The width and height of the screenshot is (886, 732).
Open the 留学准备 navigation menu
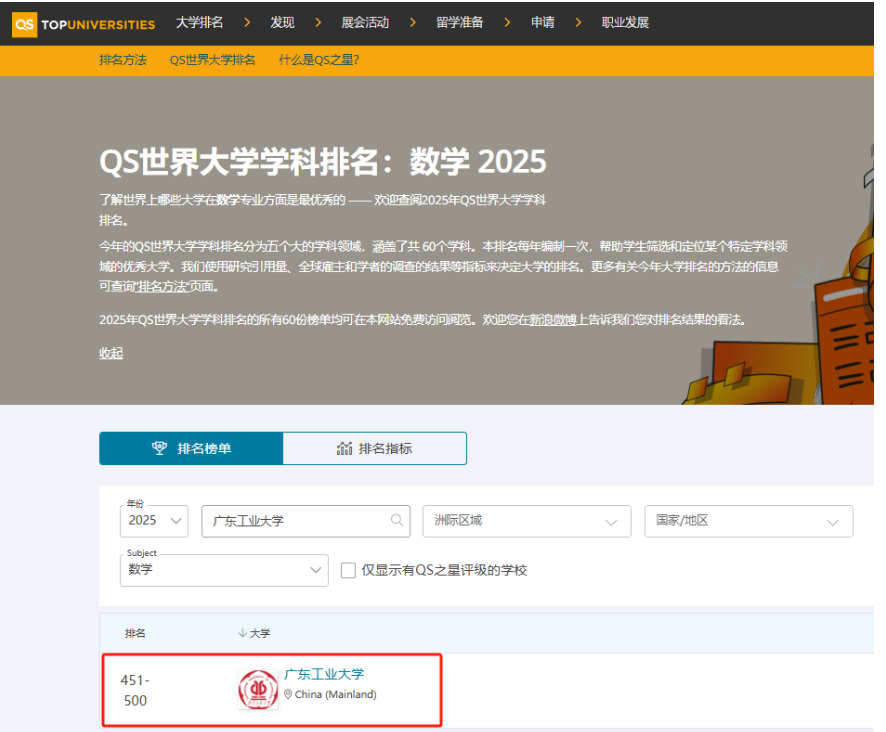459,22
